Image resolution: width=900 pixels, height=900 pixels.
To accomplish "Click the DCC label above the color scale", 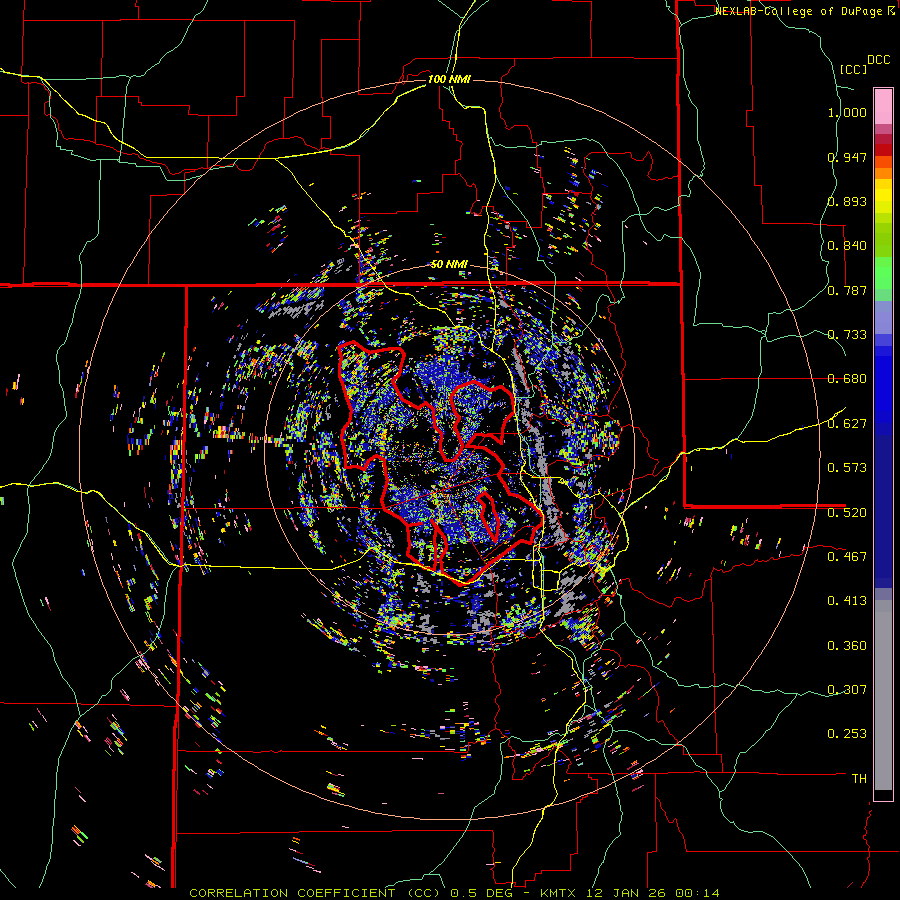I will pos(878,60).
